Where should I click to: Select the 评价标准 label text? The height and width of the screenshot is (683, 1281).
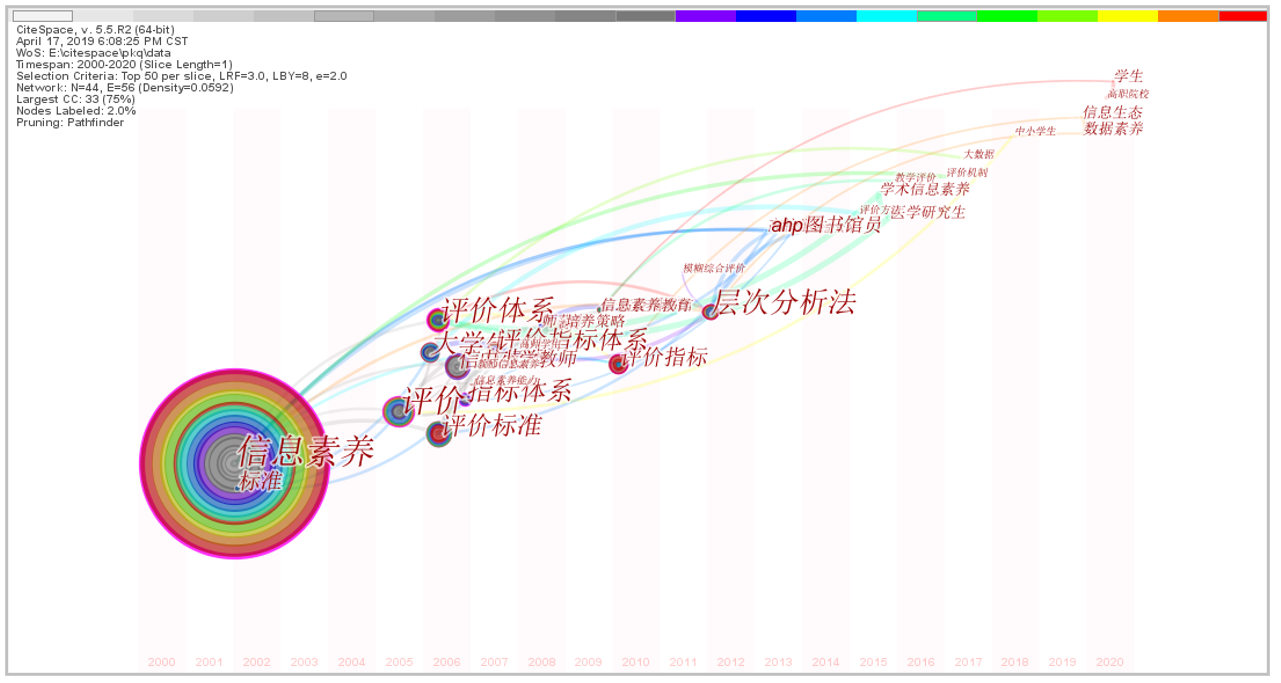(x=492, y=426)
